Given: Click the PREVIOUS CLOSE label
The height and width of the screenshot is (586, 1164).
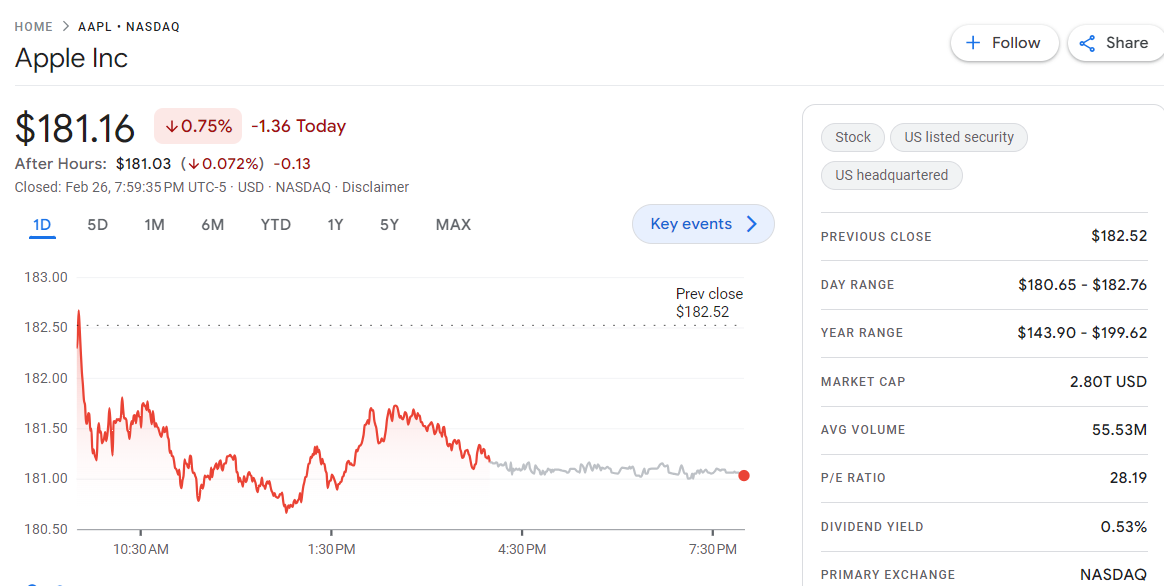Looking at the screenshot, I should (876, 237).
